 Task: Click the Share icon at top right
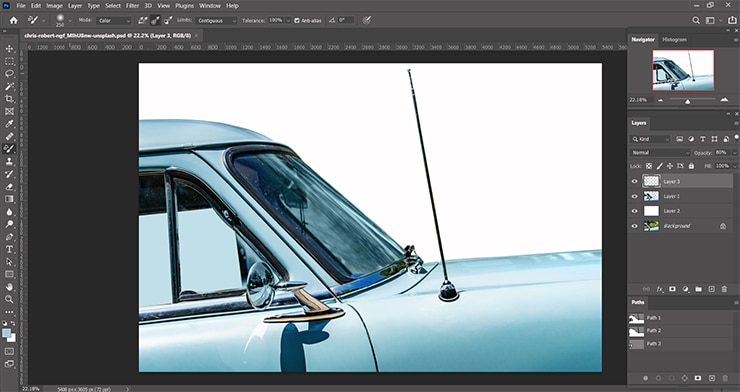(x=732, y=20)
